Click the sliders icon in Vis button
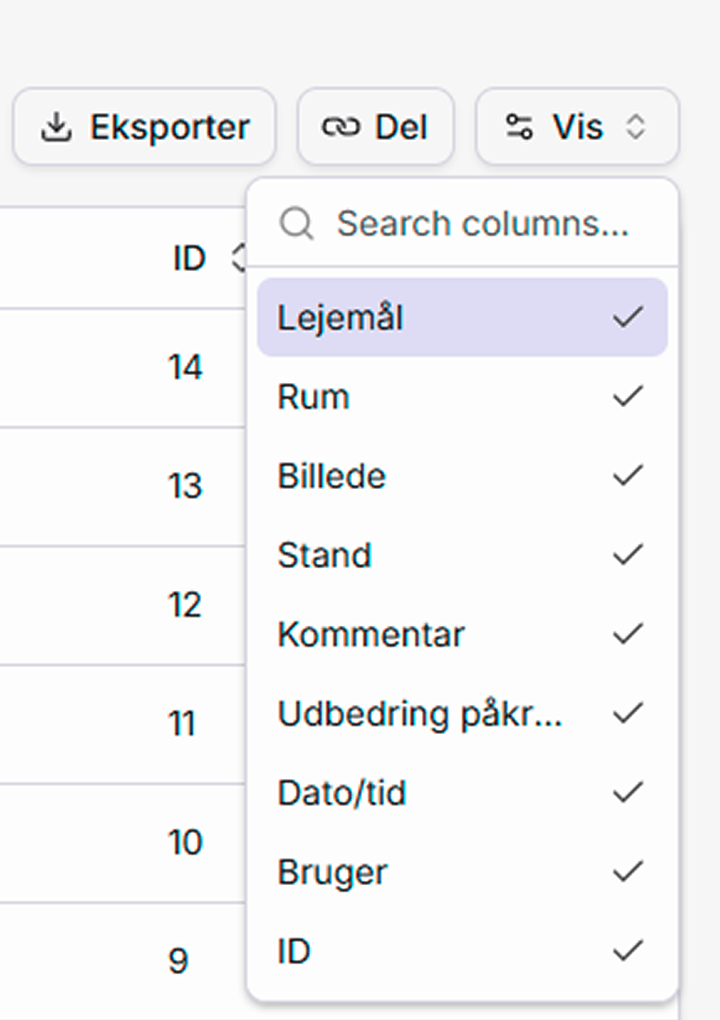The image size is (720, 1020). tap(519, 127)
